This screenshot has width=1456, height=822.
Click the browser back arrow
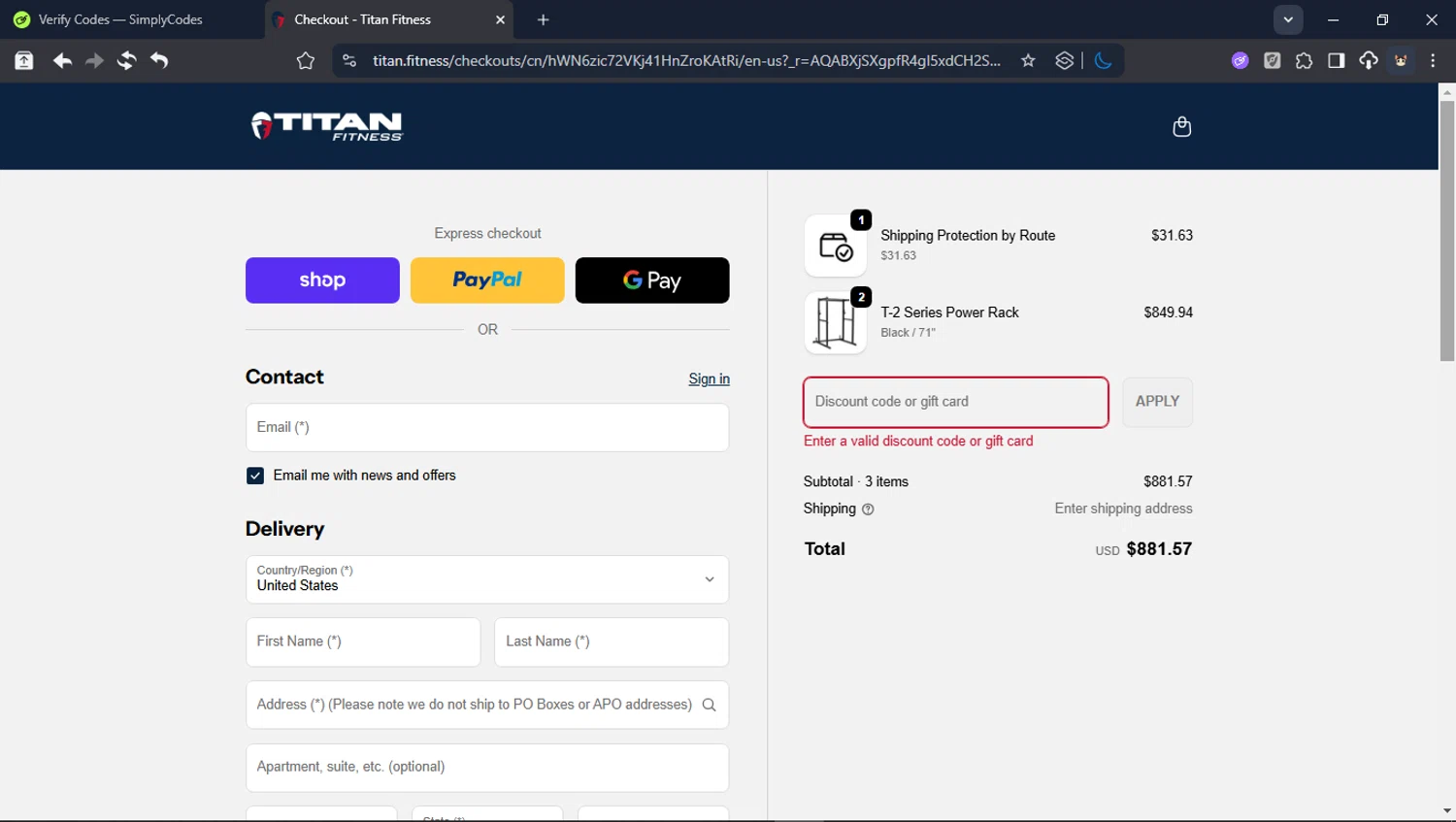62,61
